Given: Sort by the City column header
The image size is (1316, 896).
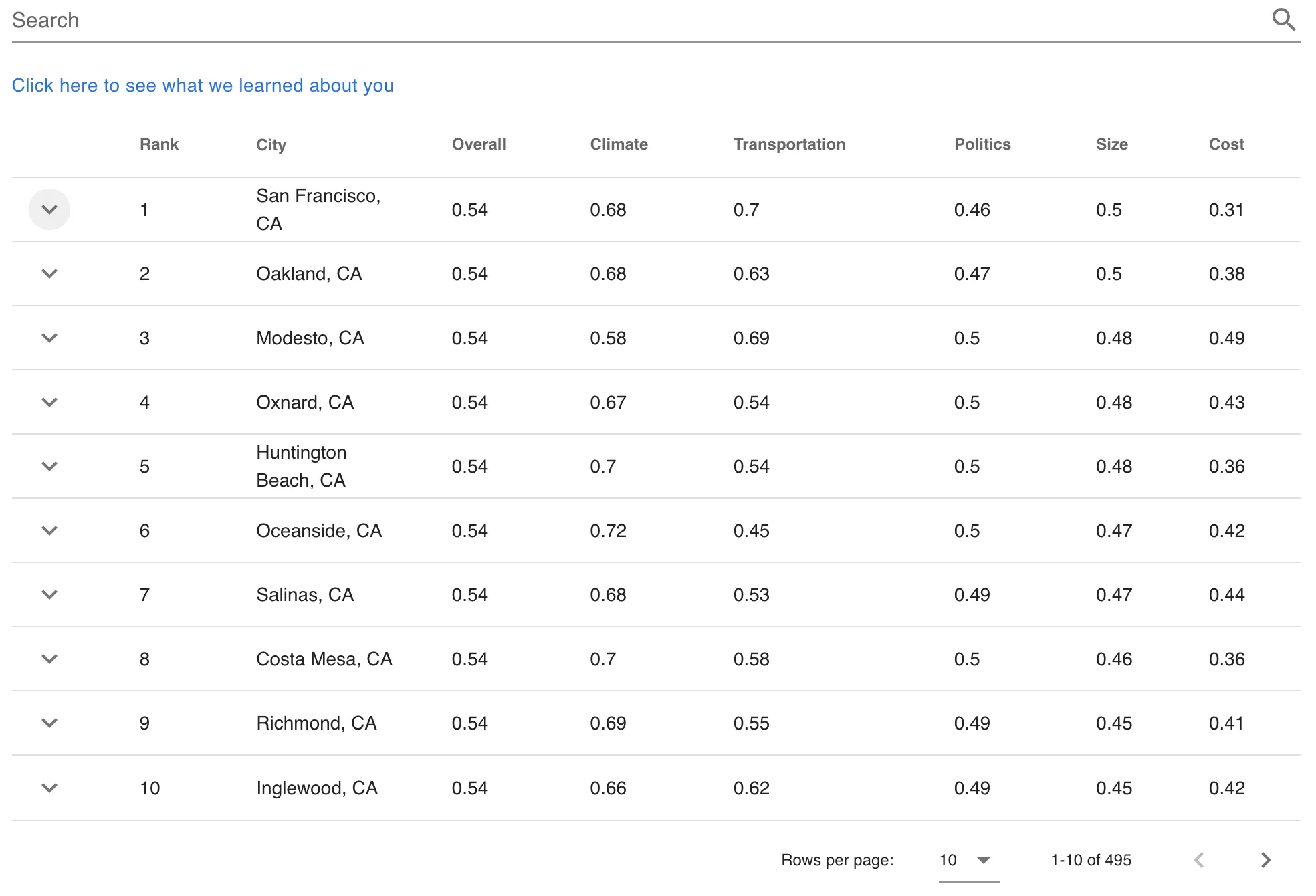Looking at the screenshot, I should point(271,144).
